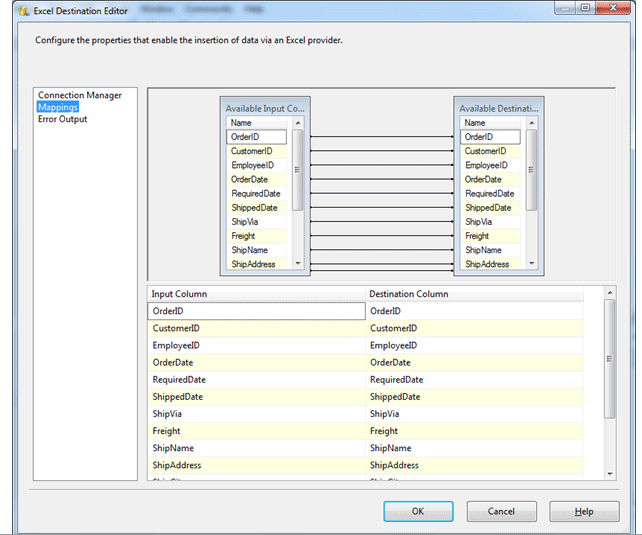
Task: Open Input Column dropdown for CustomerID row
Action: coord(257,328)
